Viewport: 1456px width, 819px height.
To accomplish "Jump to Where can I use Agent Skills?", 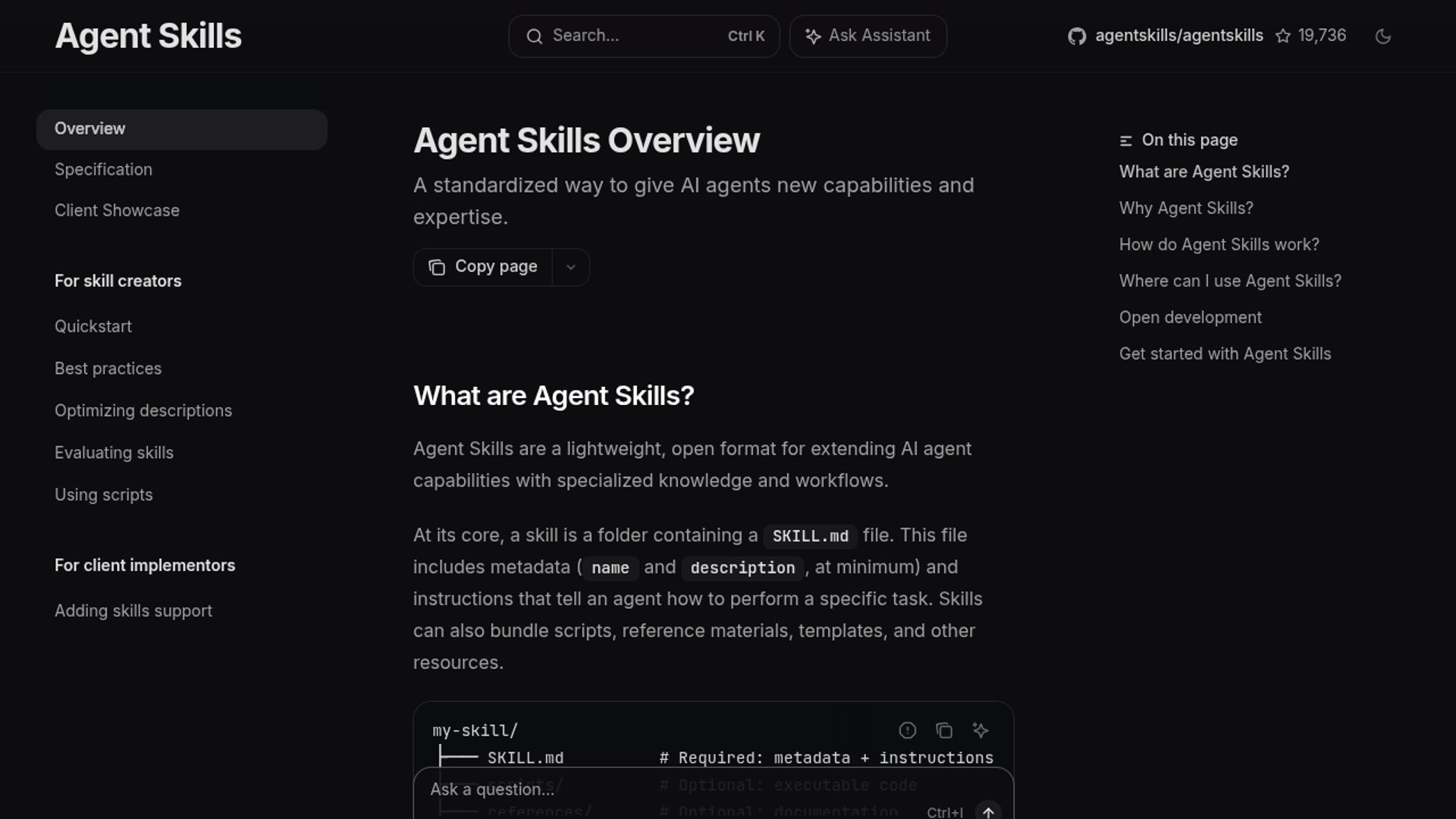I will pyautogui.click(x=1230, y=281).
